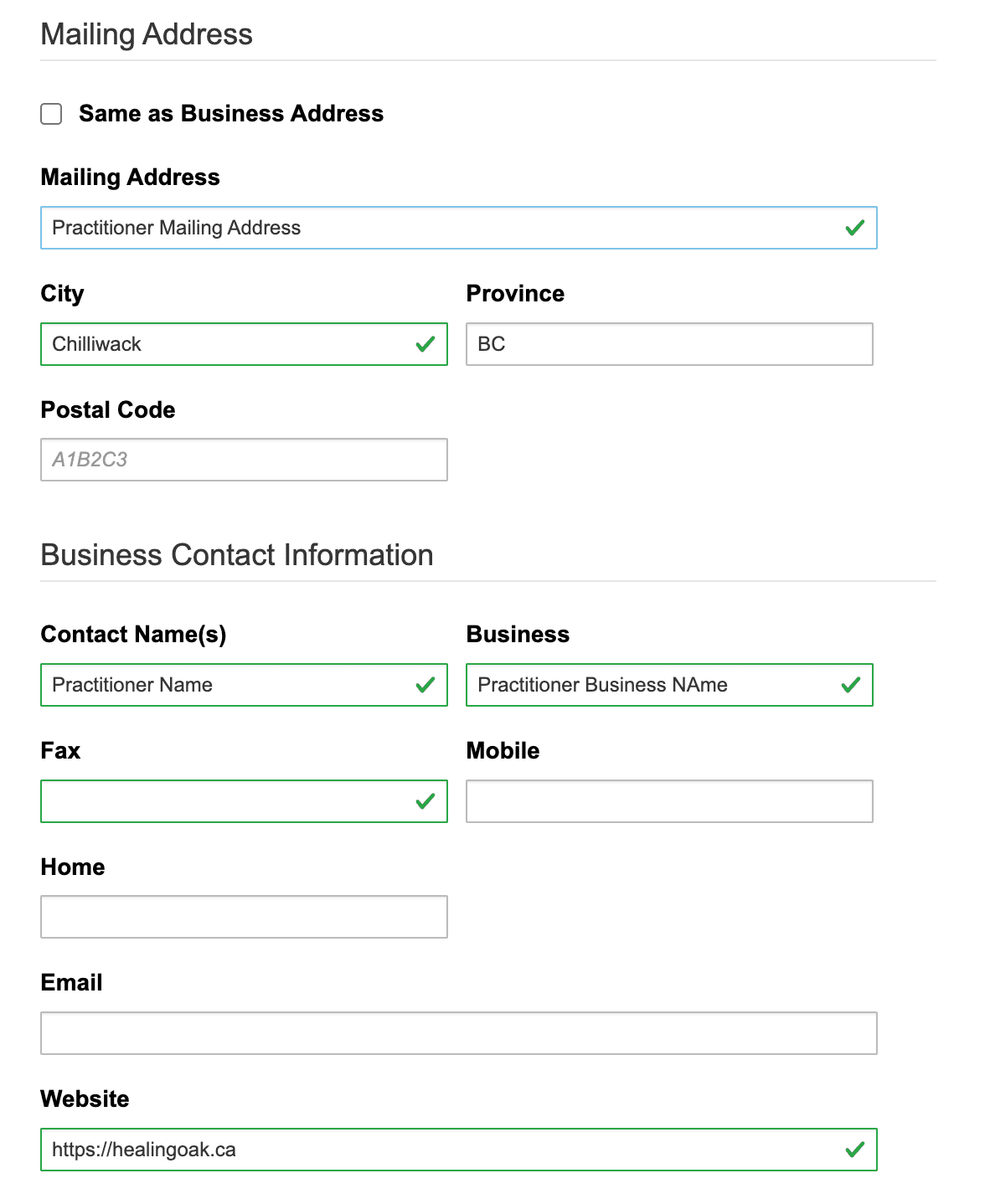
Task: Click the Business Contact Information heading
Action: point(237,555)
